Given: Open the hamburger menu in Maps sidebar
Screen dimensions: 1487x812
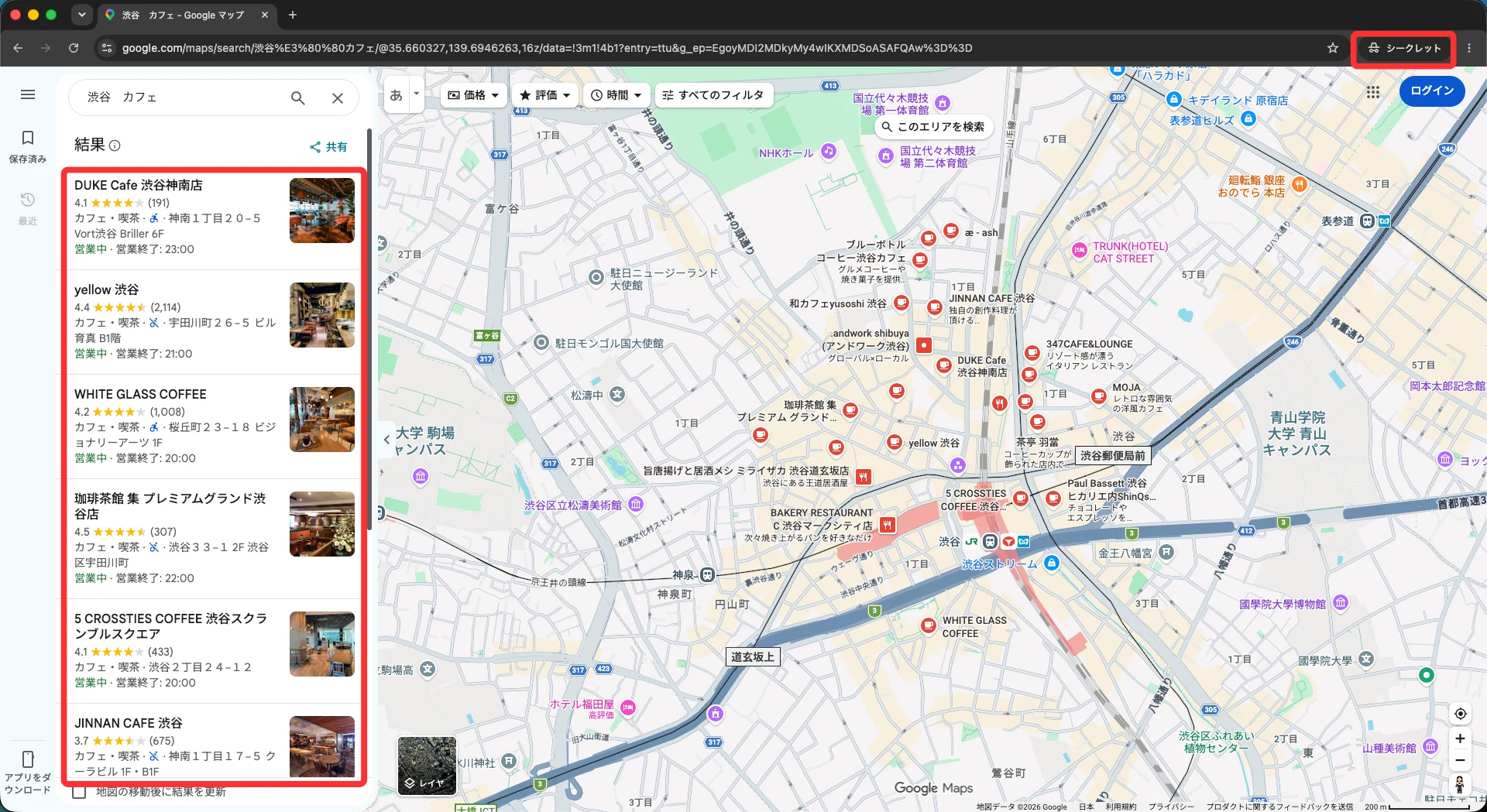Looking at the screenshot, I should coord(28,94).
